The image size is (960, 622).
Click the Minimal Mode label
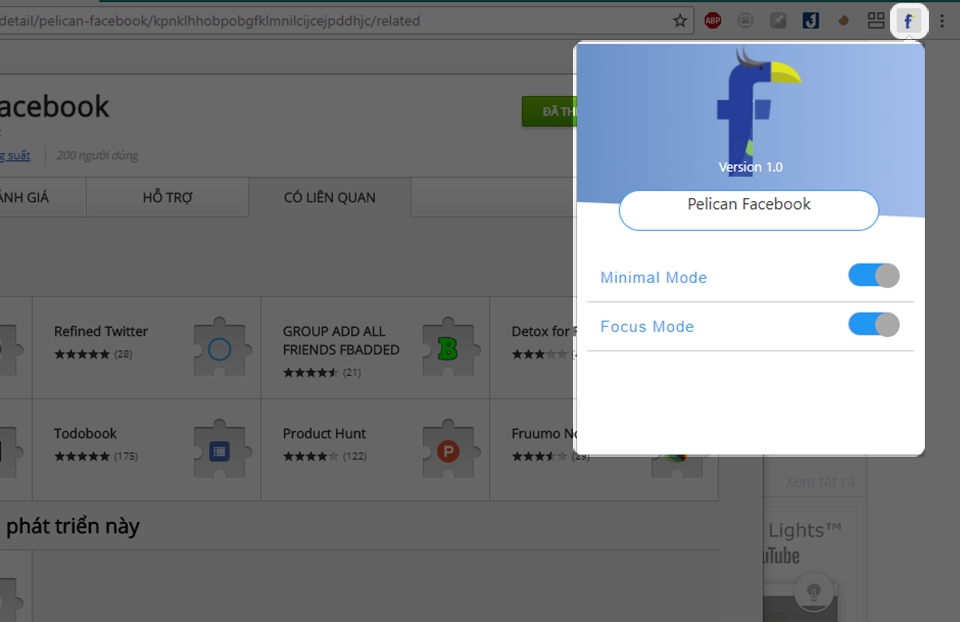pos(653,277)
